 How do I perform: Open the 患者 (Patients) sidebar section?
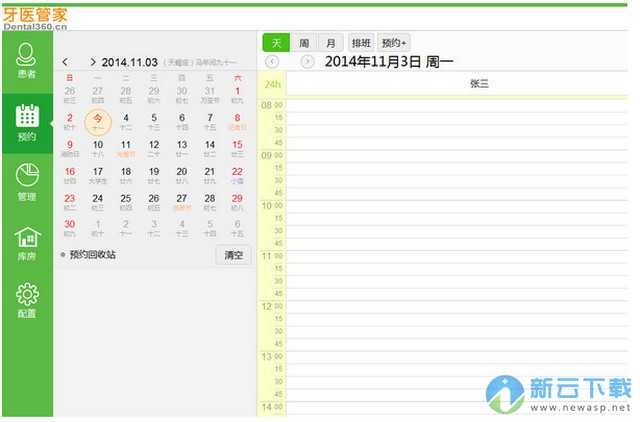click(27, 60)
